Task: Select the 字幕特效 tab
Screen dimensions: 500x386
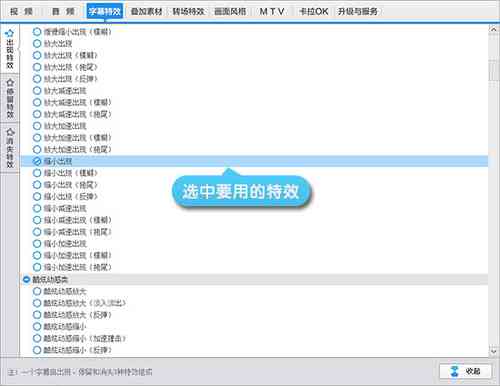Action: (x=105, y=12)
